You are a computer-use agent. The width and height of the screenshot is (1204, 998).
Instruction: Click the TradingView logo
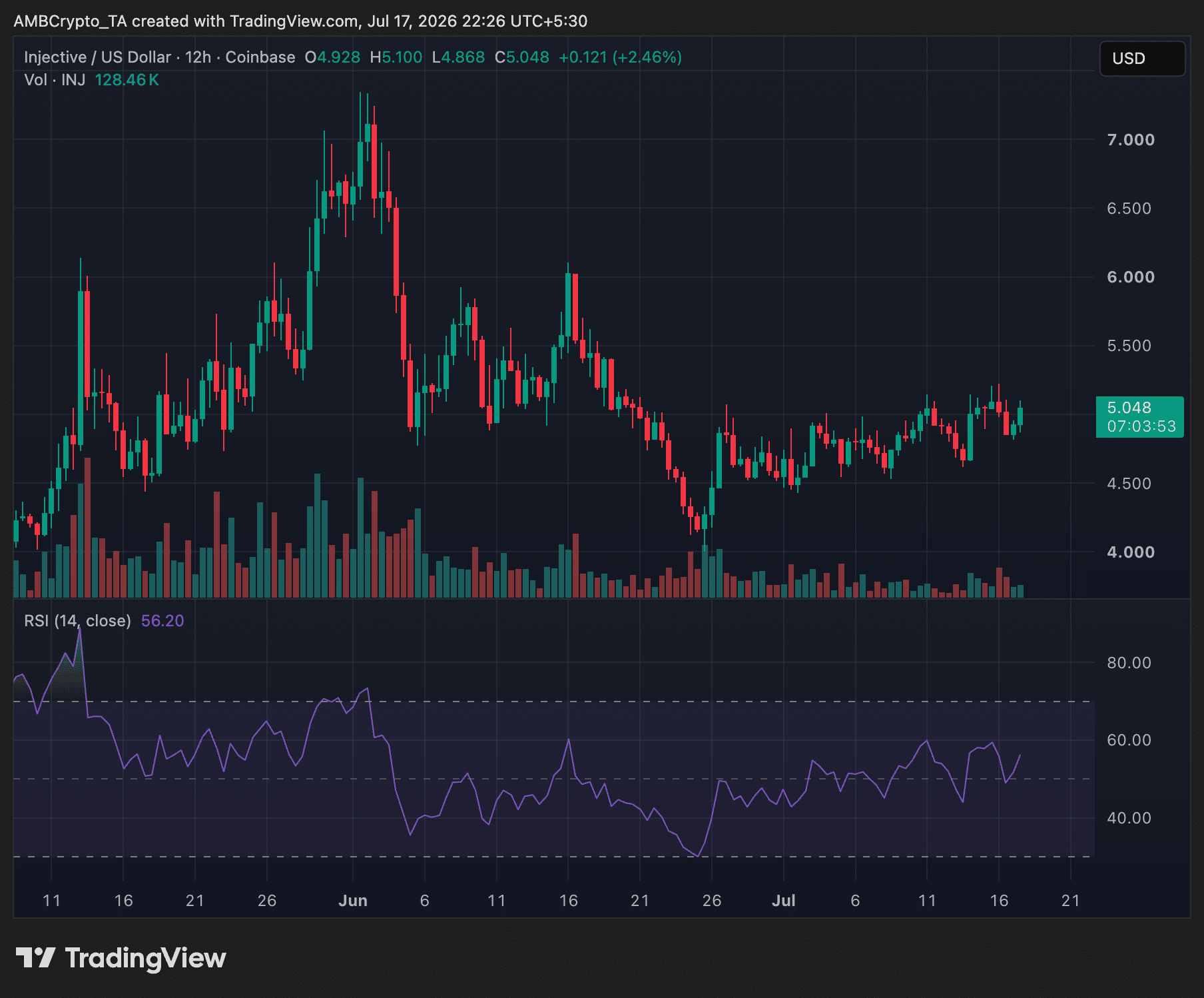pos(121,958)
